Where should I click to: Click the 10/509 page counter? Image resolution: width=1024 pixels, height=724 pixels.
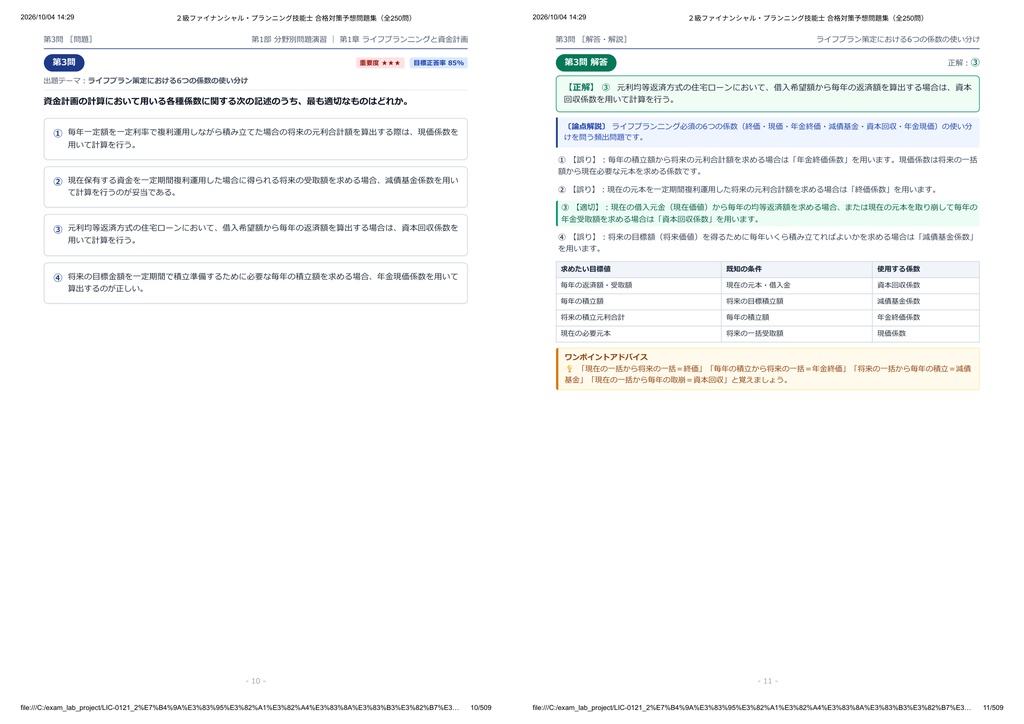click(x=481, y=708)
